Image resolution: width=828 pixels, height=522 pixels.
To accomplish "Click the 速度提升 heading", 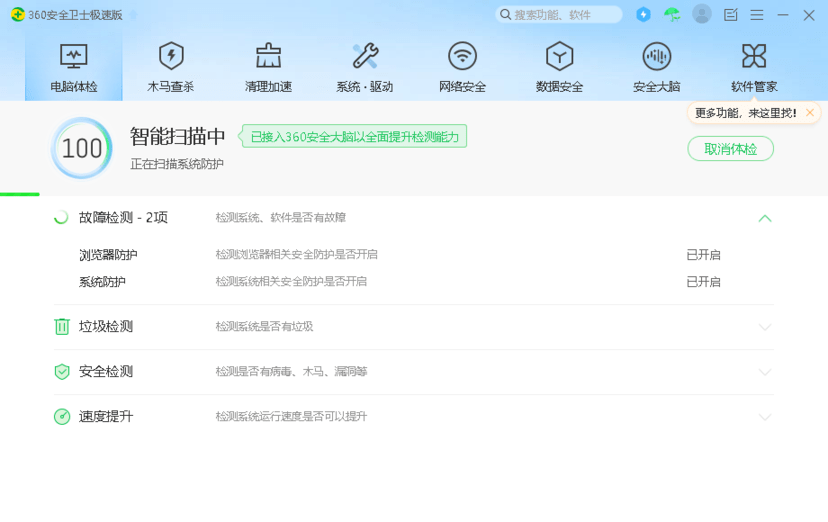I will (x=106, y=416).
